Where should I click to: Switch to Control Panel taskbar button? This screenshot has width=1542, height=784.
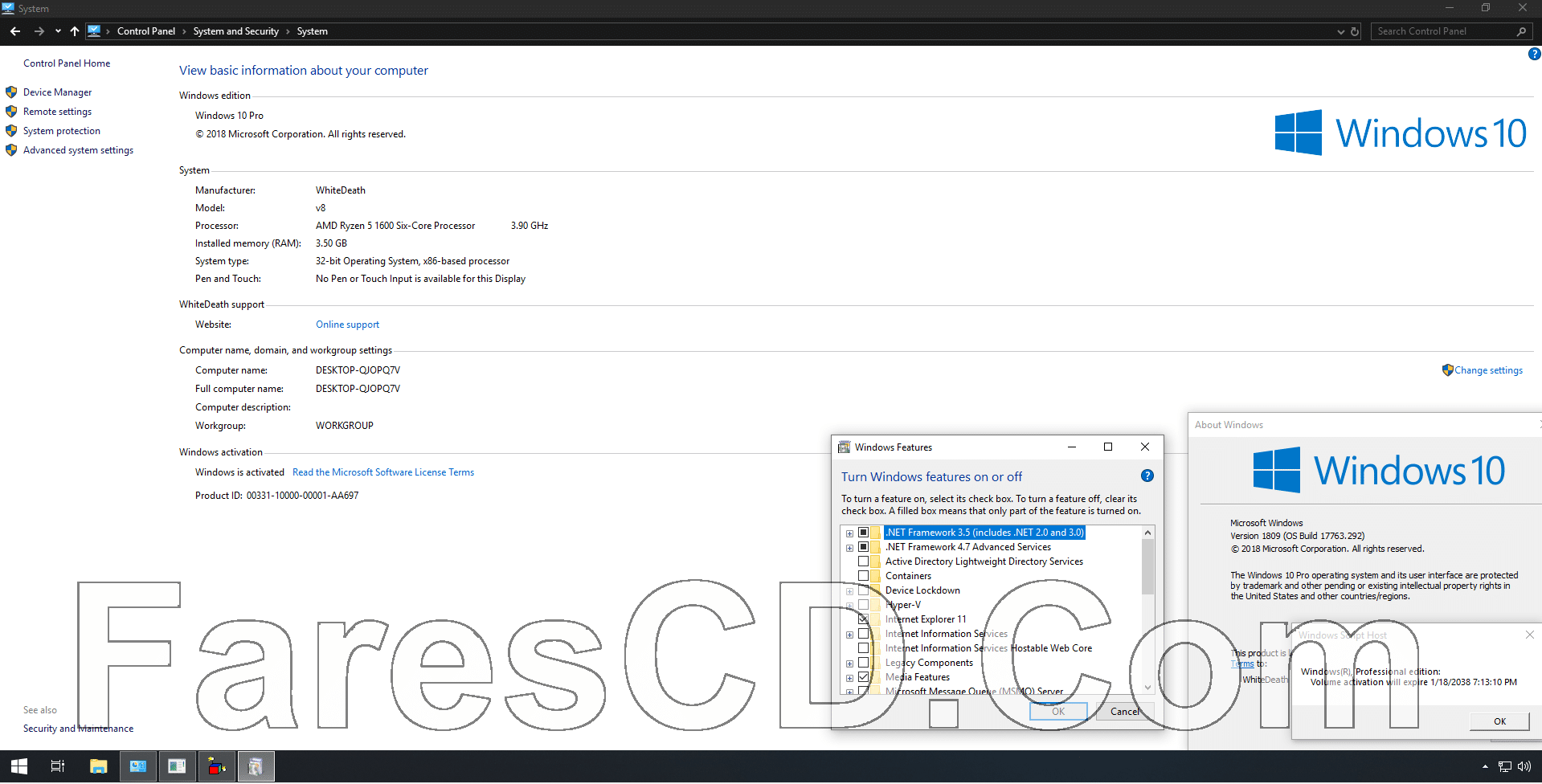pos(138,766)
